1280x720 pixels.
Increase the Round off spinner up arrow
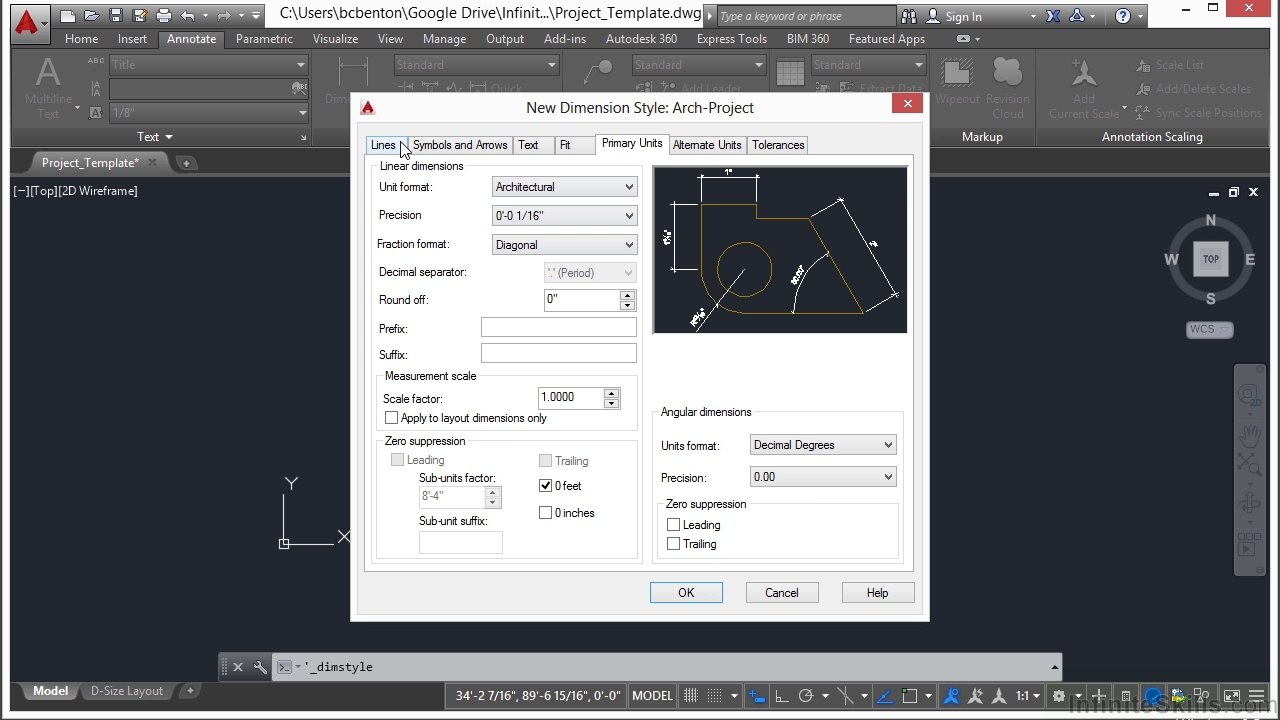(x=627, y=295)
